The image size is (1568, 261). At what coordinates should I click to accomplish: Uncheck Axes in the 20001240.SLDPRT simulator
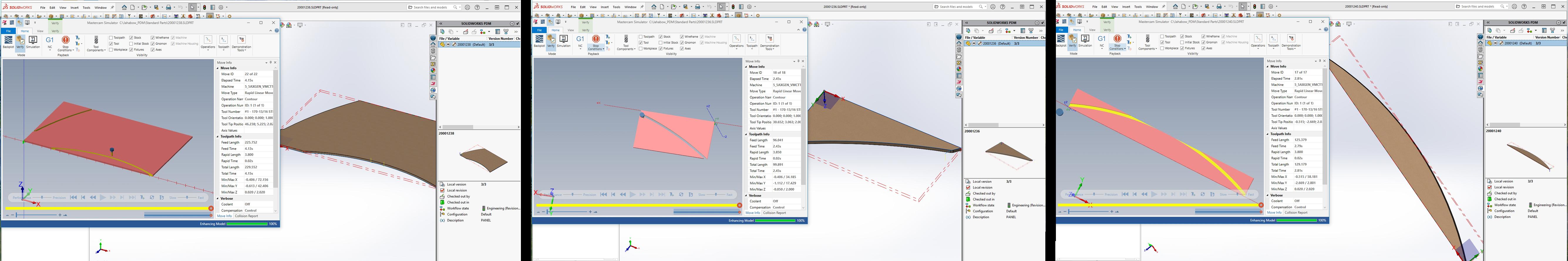coord(1203,48)
